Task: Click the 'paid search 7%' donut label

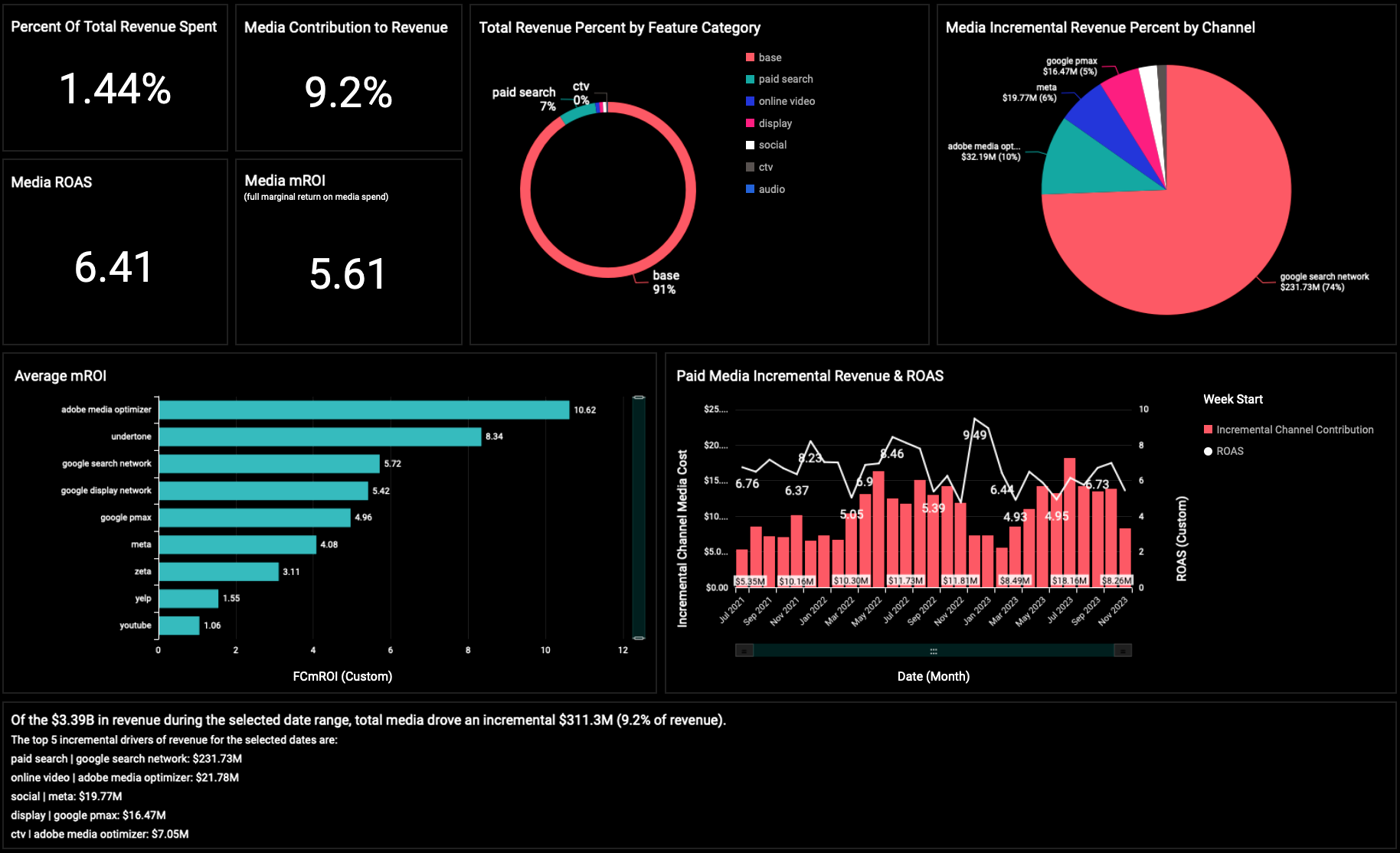Action: pyautogui.click(x=524, y=99)
